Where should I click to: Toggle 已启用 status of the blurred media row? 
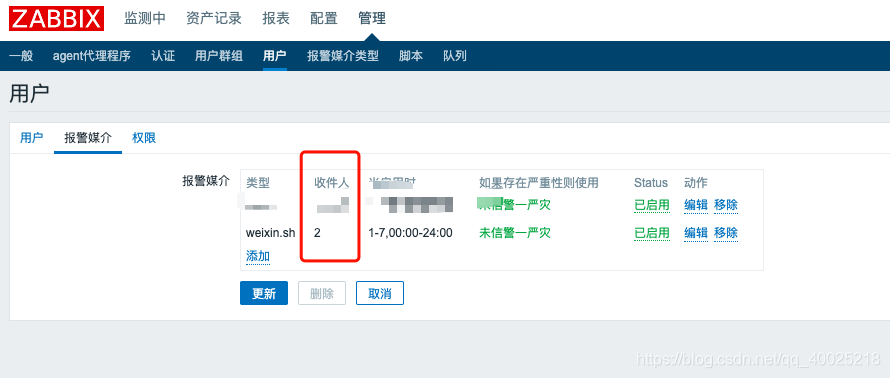pyautogui.click(x=652, y=205)
